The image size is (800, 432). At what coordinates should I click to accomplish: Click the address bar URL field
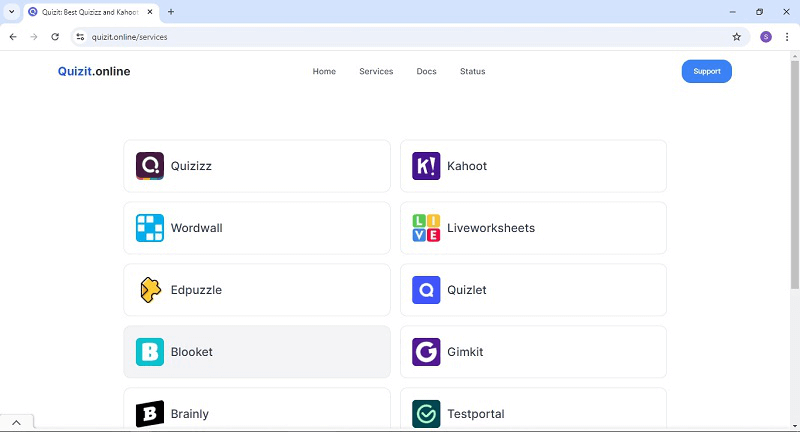[x=400, y=37]
